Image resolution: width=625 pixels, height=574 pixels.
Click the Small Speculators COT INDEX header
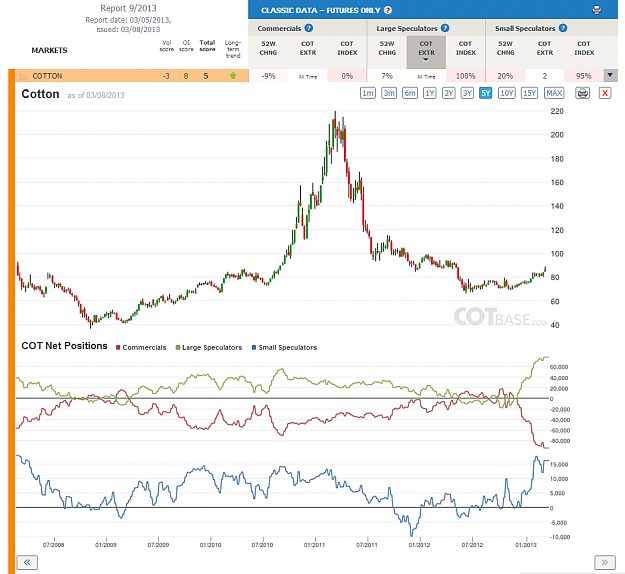point(584,48)
